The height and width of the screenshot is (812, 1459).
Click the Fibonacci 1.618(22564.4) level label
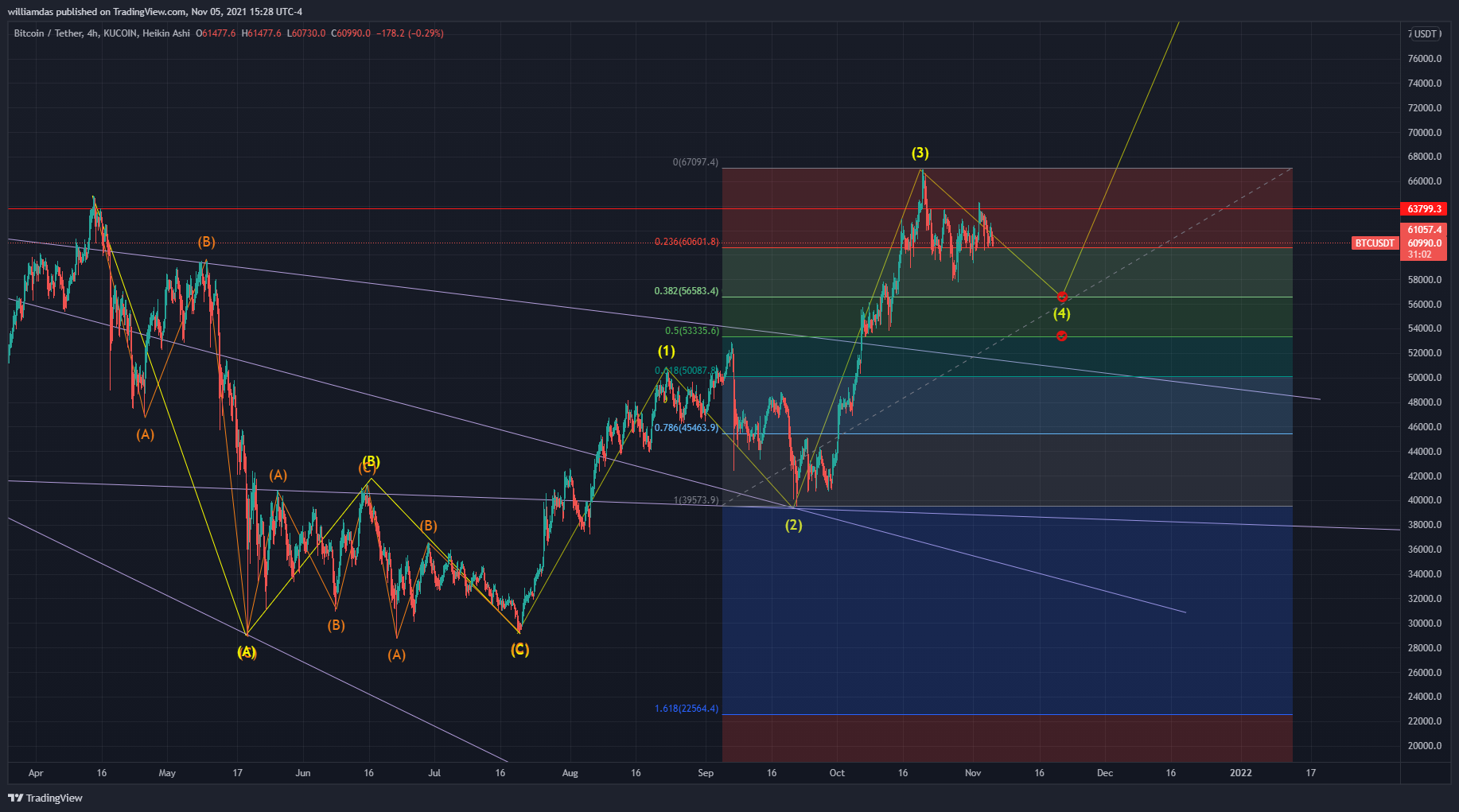click(x=687, y=709)
